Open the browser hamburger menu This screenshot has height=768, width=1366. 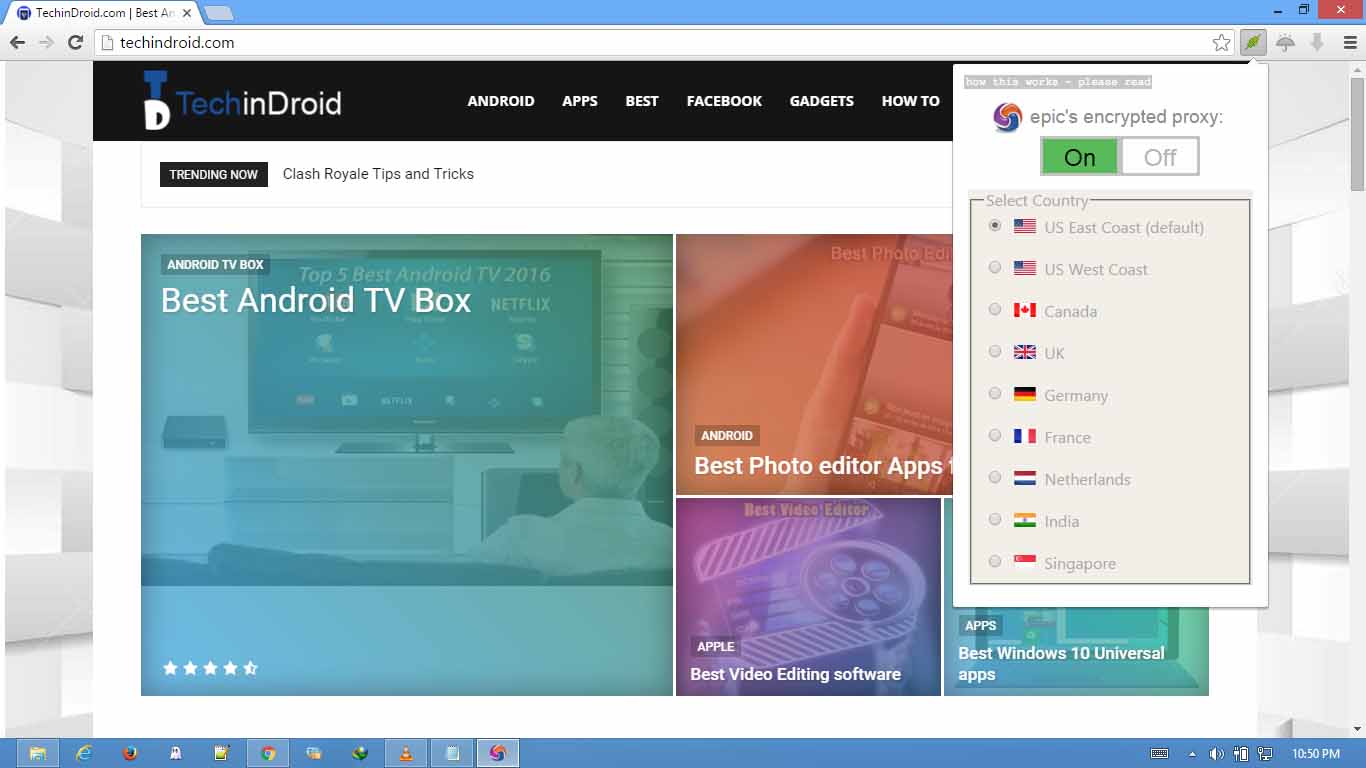(1350, 42)
